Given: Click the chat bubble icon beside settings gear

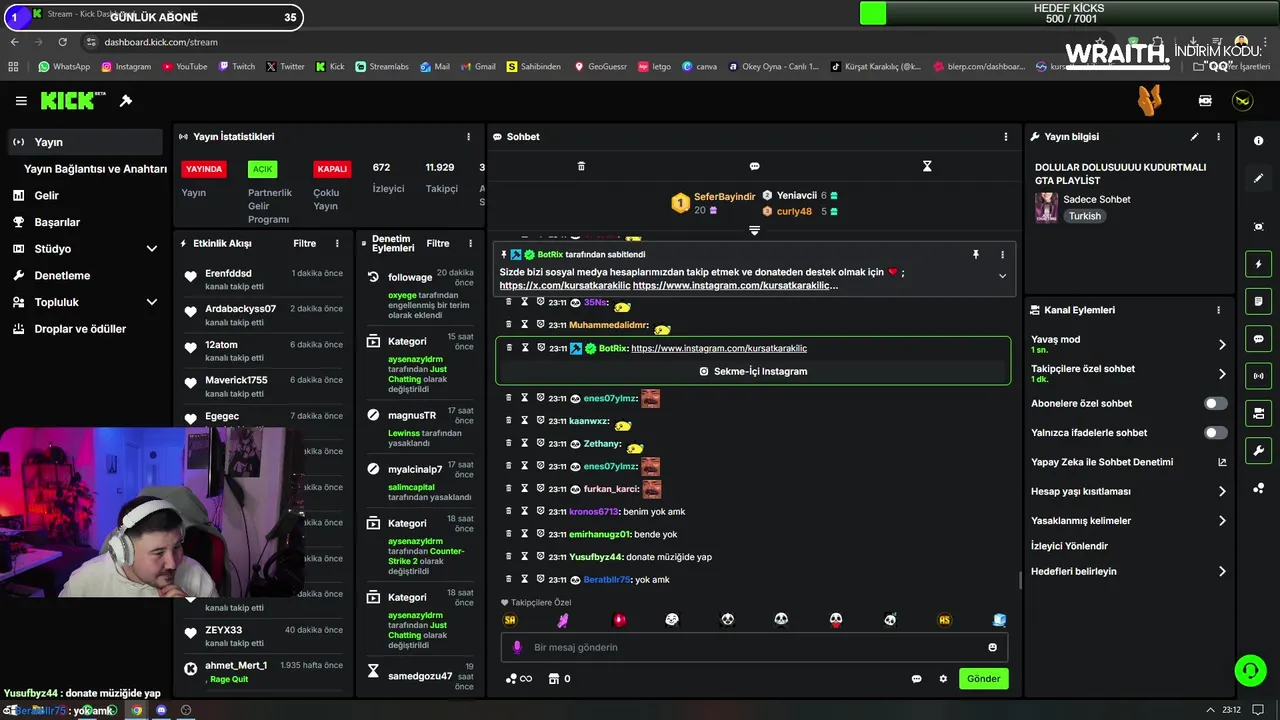Looking at the screenshot, I should point(916,679).
